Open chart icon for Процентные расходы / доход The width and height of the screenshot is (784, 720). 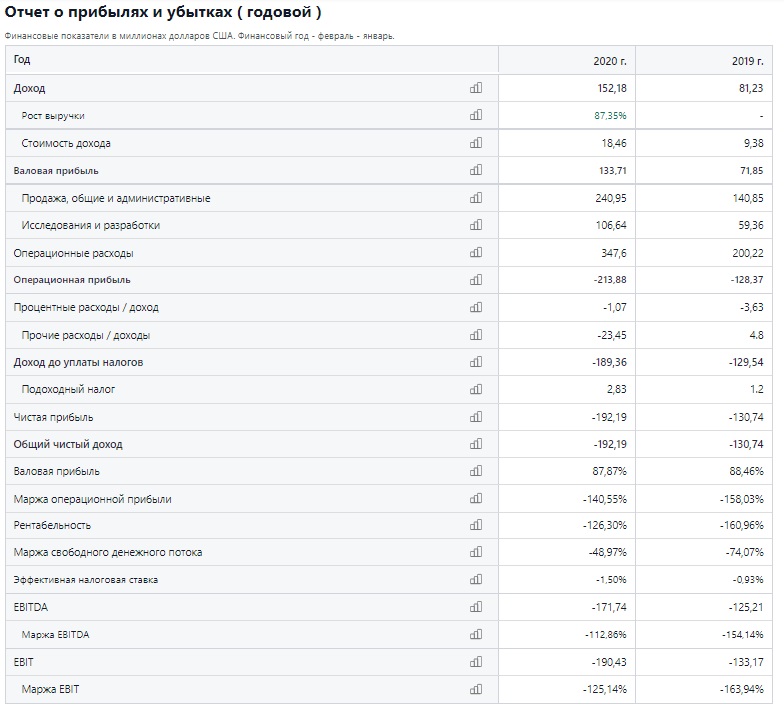tap(476, 307)
